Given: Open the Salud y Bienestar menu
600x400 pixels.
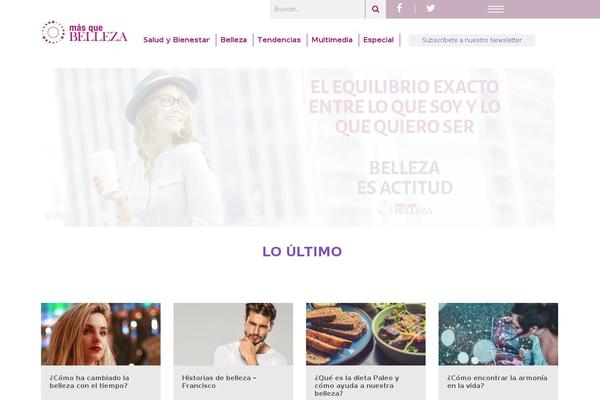Looking at the screenshot, I should coord(176,40).
